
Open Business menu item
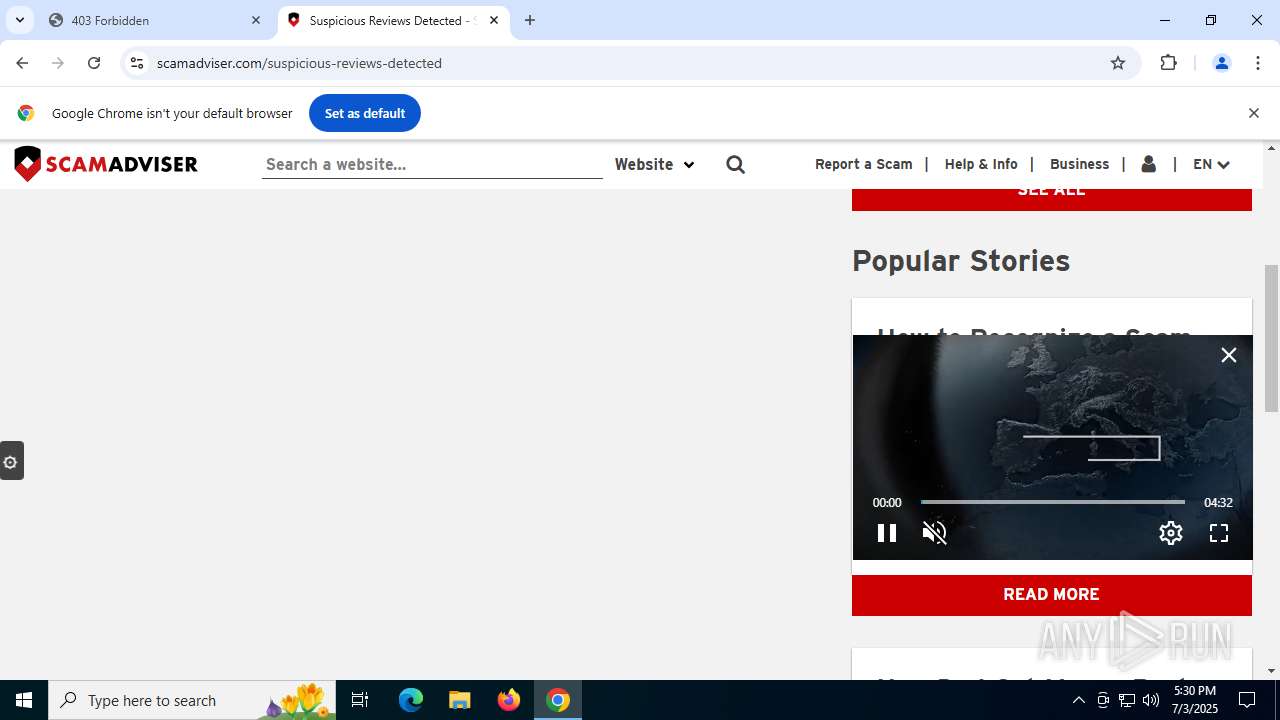1079,164
